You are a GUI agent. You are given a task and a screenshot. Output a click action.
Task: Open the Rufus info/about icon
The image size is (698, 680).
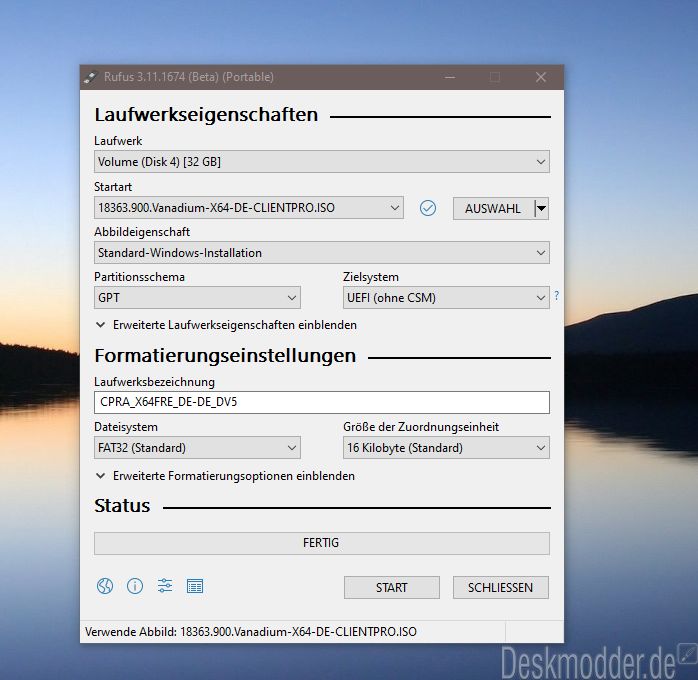point(135,586)
